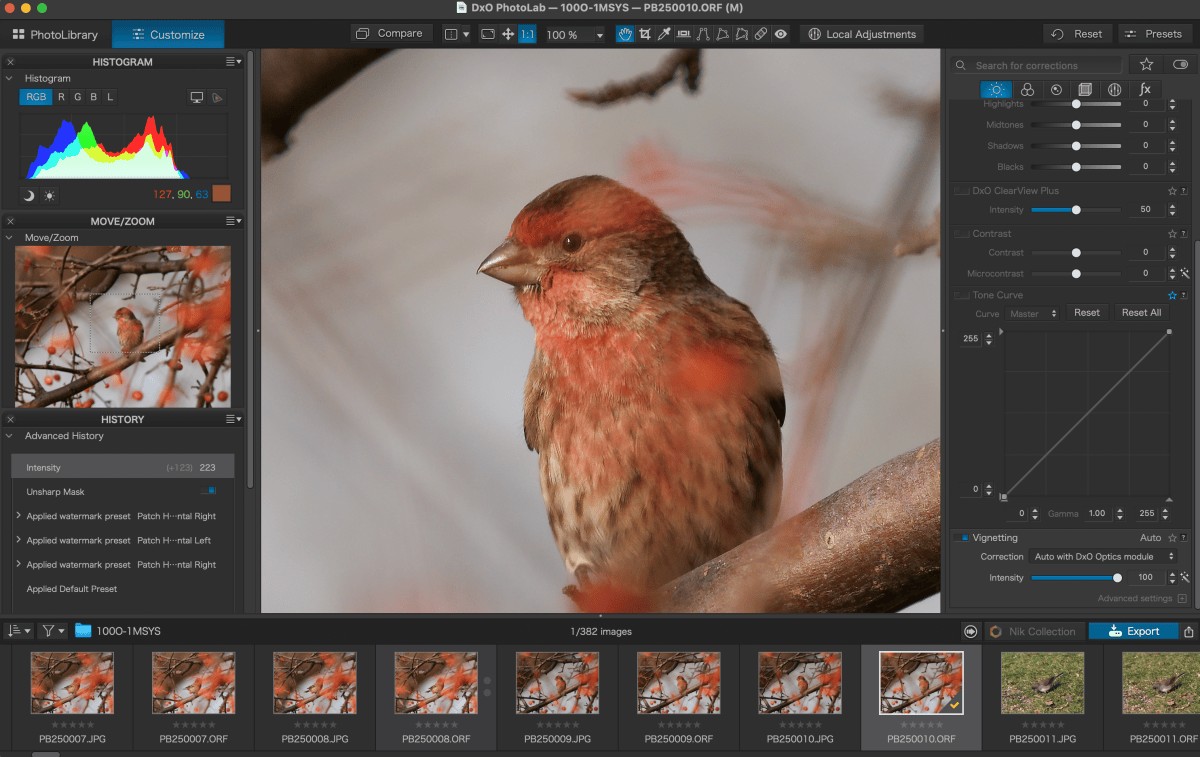Click the share icon beside Export
1200x757 pixels.
1188,631
